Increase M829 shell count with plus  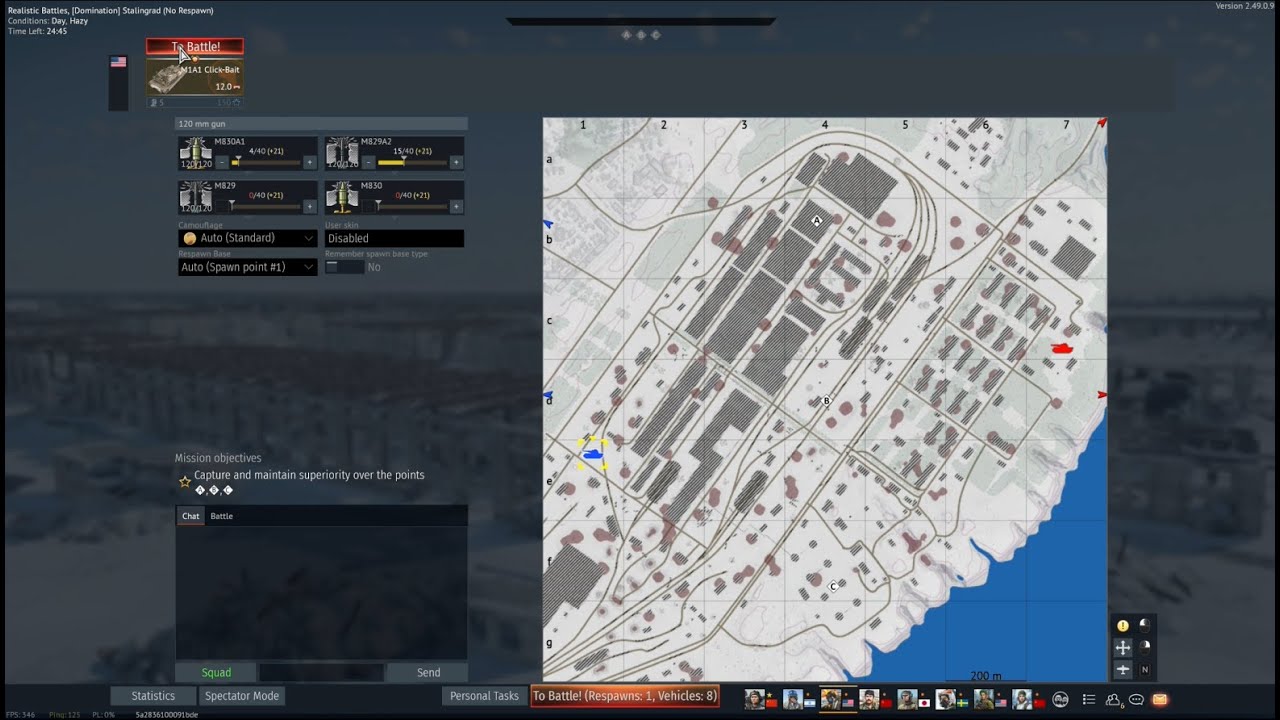[309, 206]
